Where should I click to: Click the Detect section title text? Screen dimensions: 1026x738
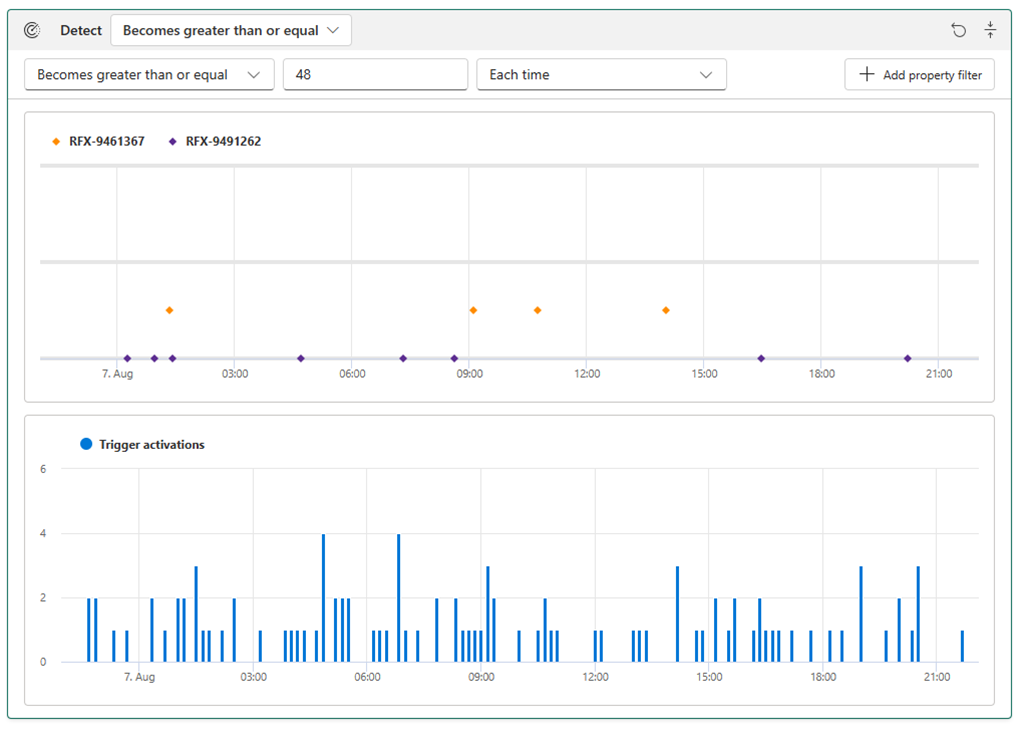coord(81,30)
